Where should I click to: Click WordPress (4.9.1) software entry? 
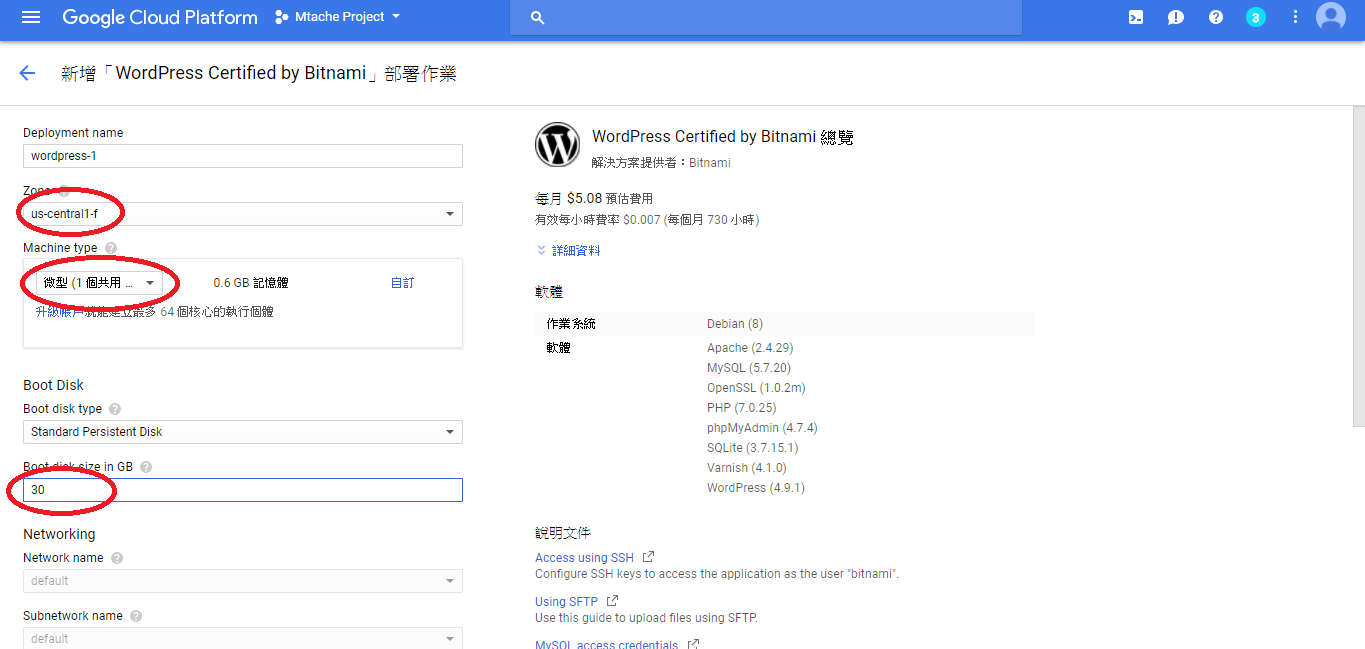756,488
